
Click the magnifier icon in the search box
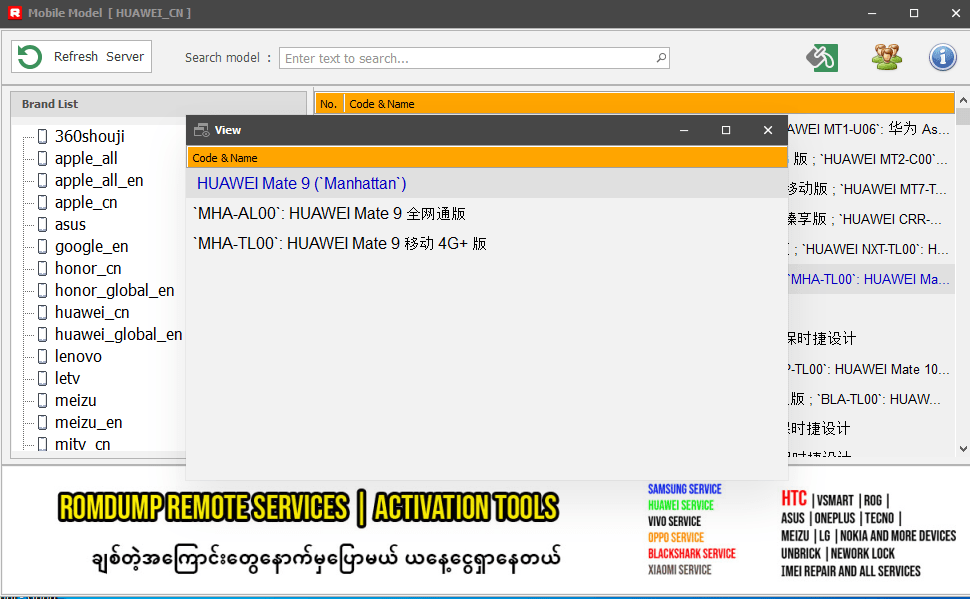[660, 58]
